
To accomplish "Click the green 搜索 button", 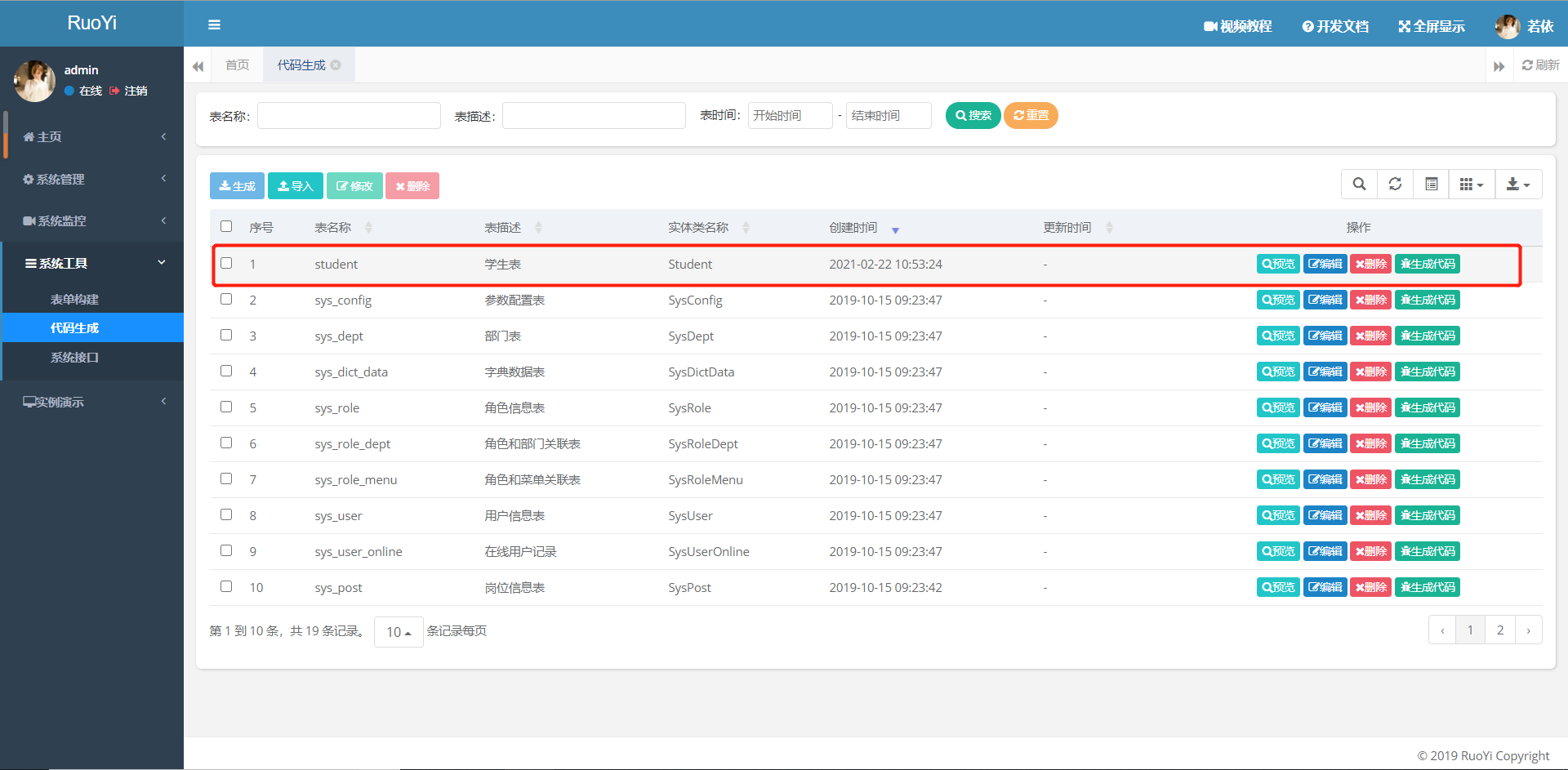I will (973, 115).
